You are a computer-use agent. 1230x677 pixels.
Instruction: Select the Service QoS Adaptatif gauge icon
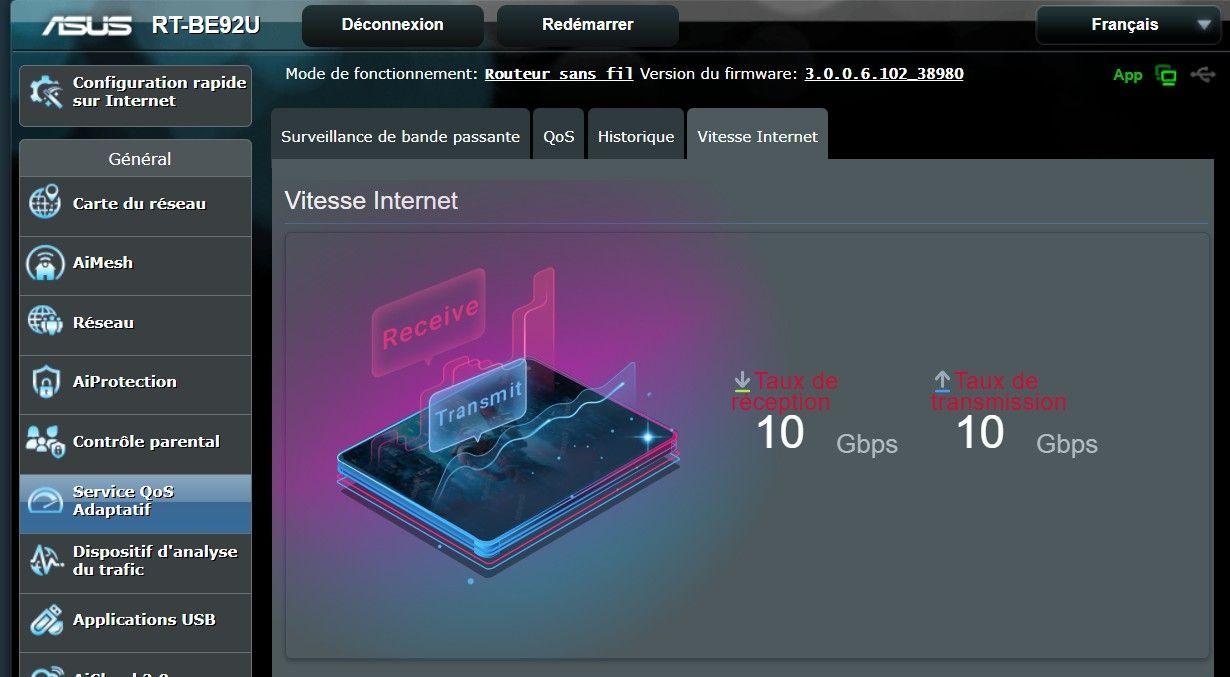pyautogui.click(x=45, y=500)
